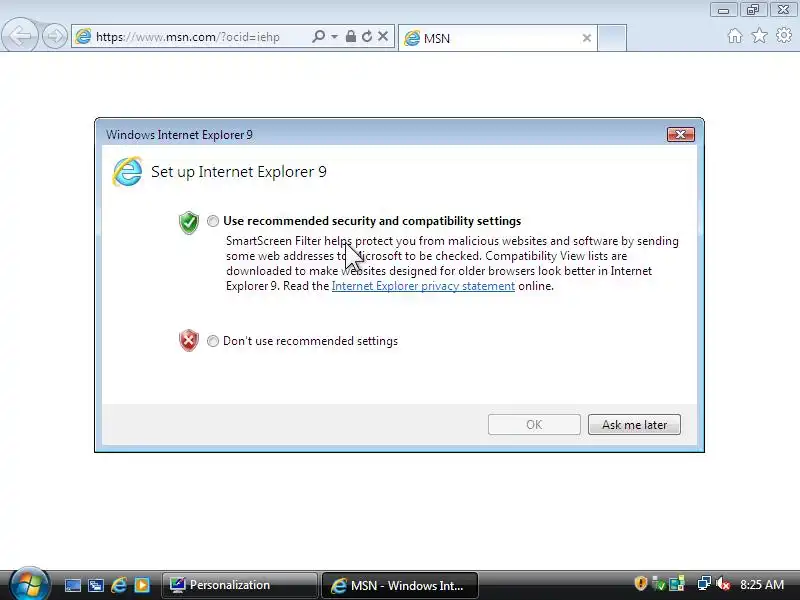Viewport: 800px width, 600px height.
Task: Click the search magnifier in the address bar
Action: click(318, 37)
